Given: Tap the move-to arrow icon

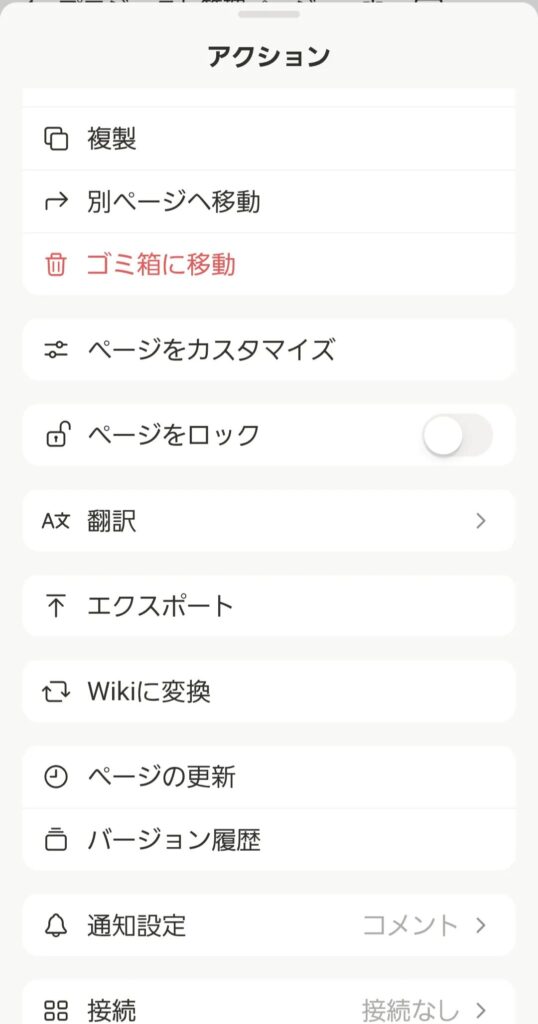Looking at the screenshot, I should click(56, 202).
